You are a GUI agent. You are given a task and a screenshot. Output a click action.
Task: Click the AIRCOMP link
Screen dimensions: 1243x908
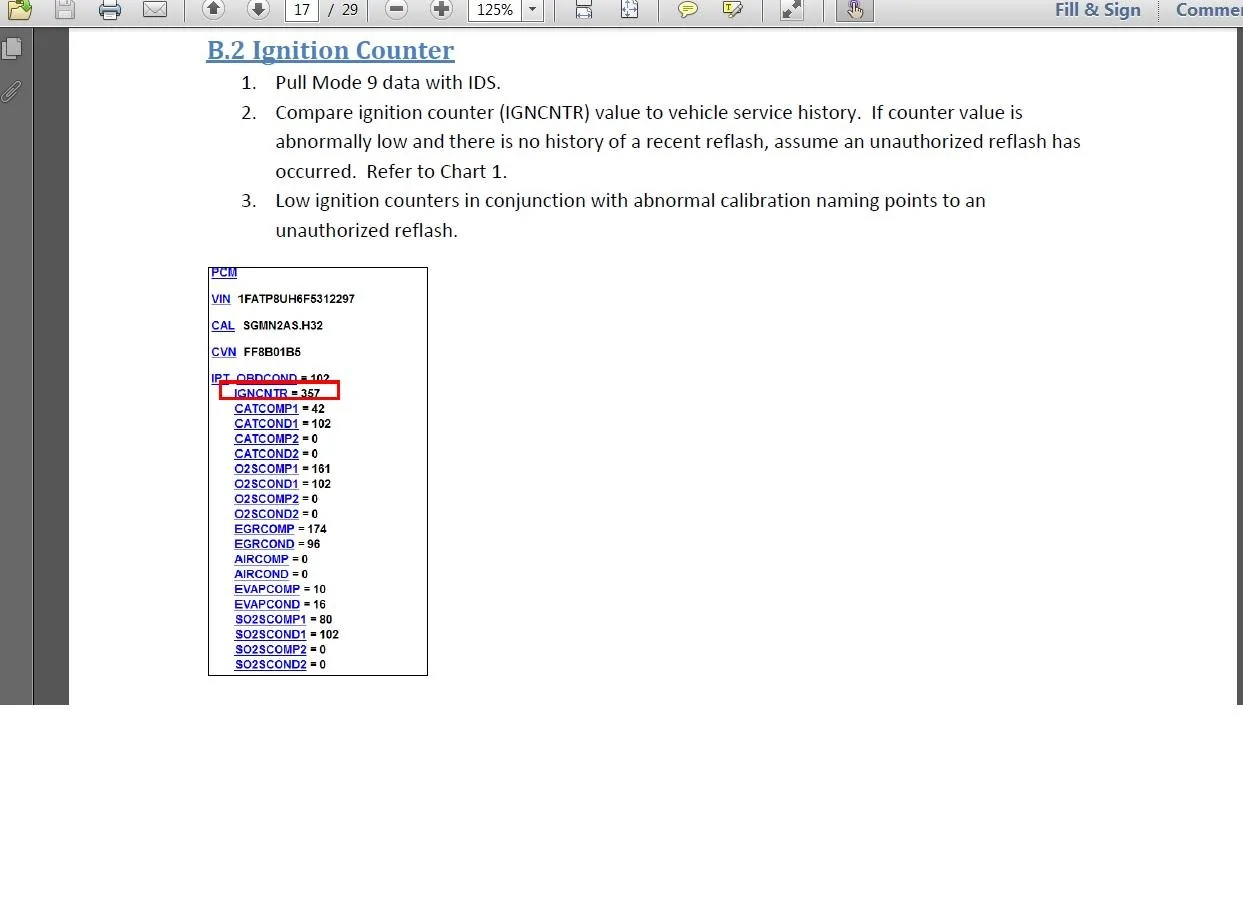[x=261, y=559]
